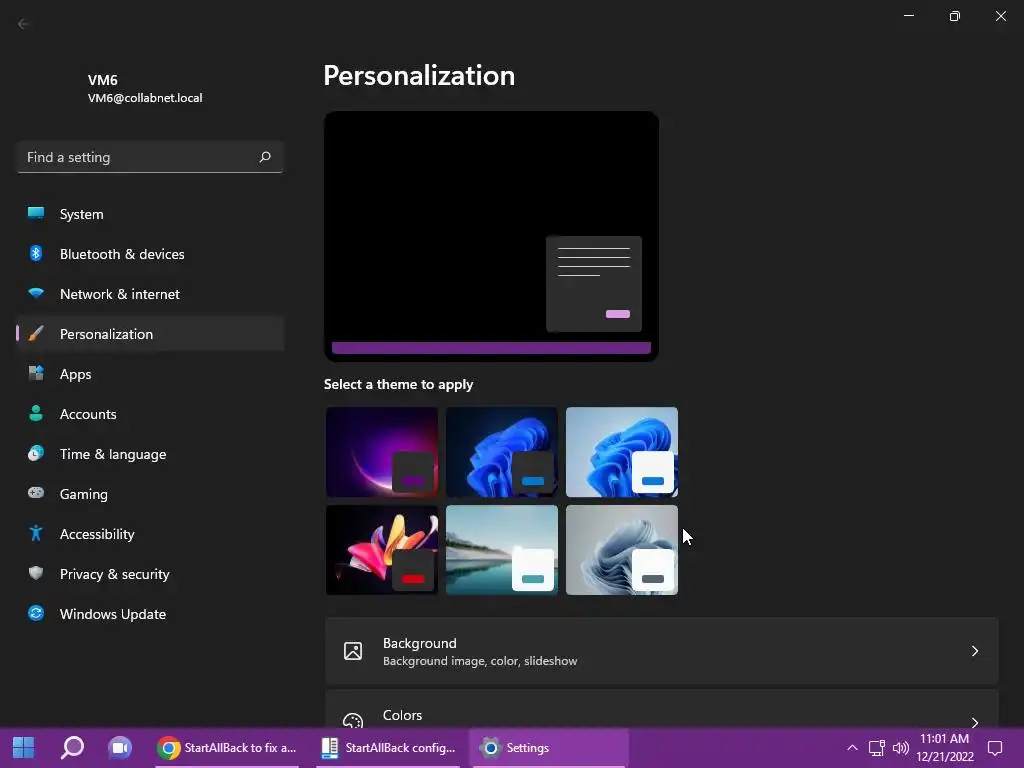Image resolution: width=1024 pixels, height=768 pixels.
Task: Click the Windows Update arrows icon
Action: 36,613
